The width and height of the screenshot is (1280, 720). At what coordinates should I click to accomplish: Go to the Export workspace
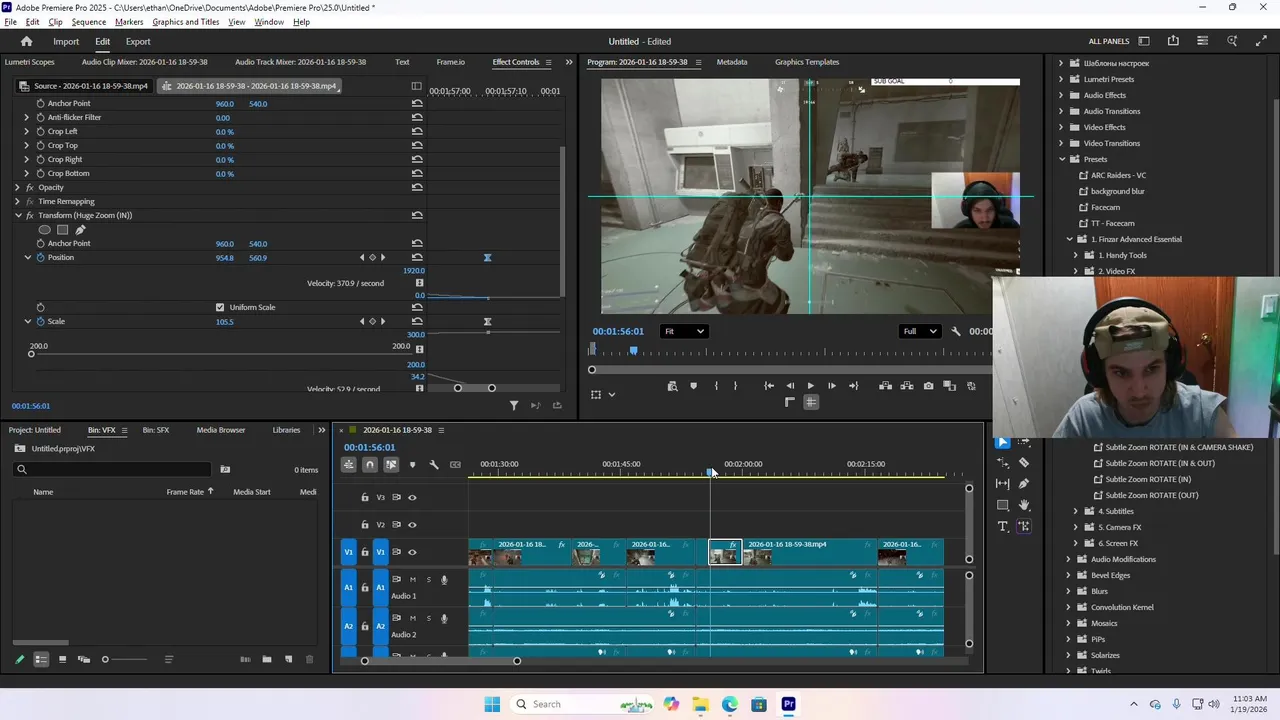pyautogui.click(x=138, y=42)
